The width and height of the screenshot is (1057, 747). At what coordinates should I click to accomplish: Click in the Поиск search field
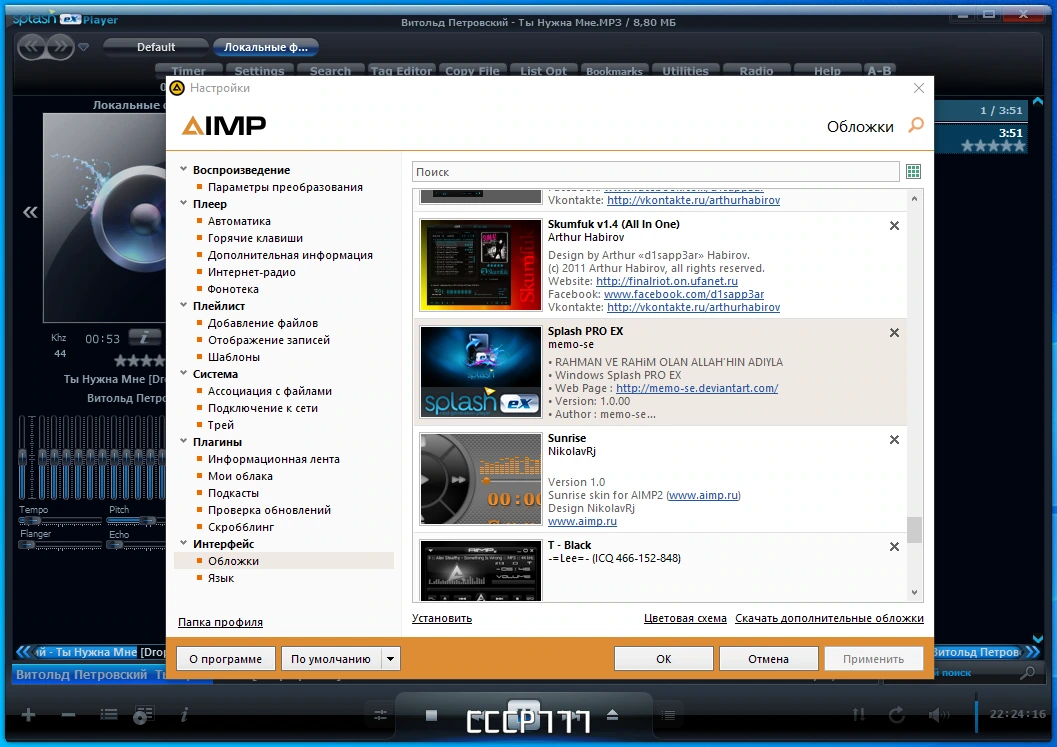(x=655, y=171)
